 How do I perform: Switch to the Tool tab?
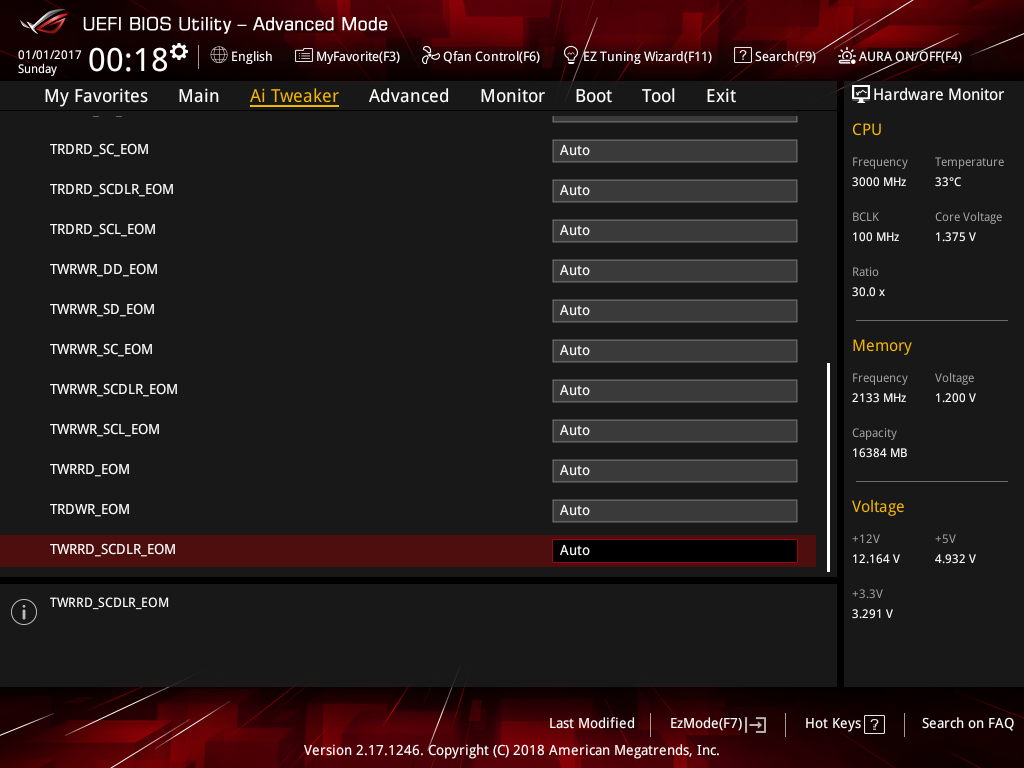pyautogui.click(x=658, y=96)
